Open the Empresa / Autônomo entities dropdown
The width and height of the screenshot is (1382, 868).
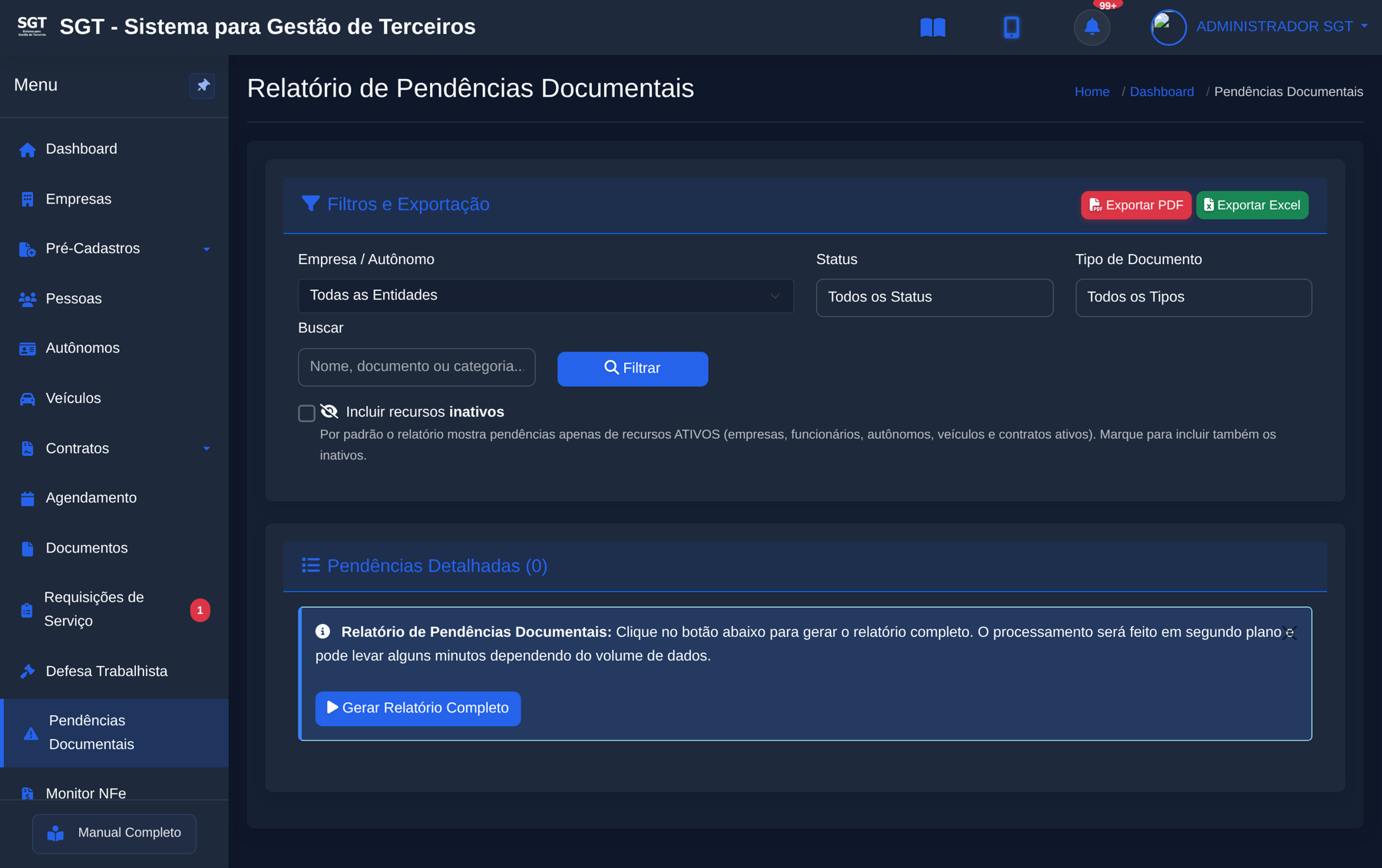[545, 295]
